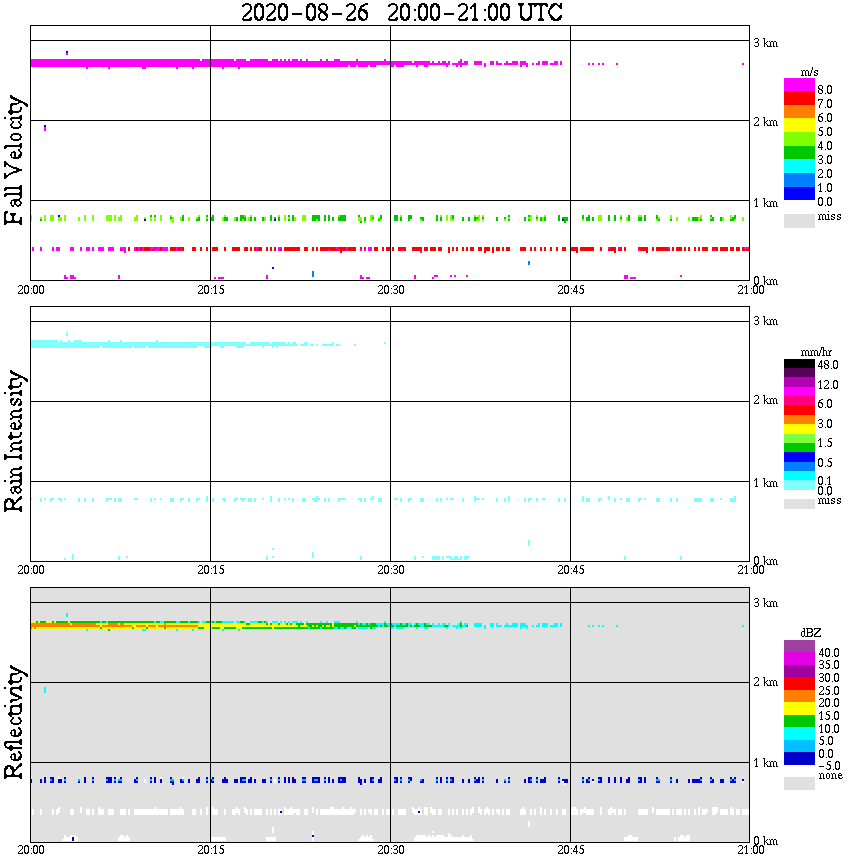Select the Reflectivity vertical axis label
850x868 pixels.
coord(15,722)
